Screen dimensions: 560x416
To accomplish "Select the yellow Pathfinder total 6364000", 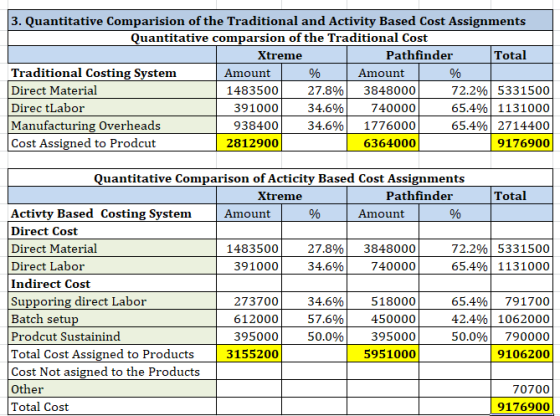I will (x=382, y=143).
